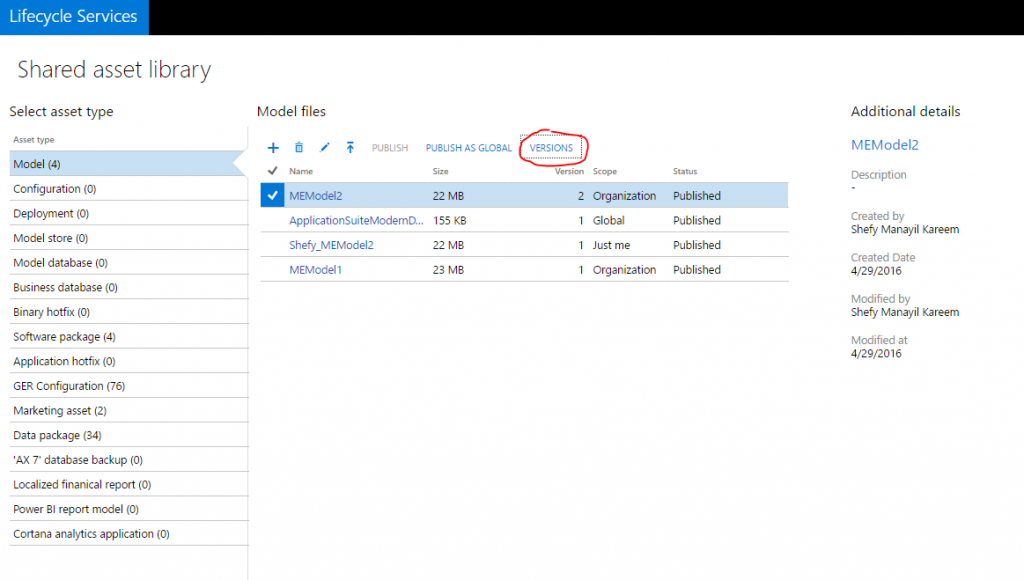1024x580 pixels.
Task: Click the greyed-out Publish button
Action: tap(390, 148)
